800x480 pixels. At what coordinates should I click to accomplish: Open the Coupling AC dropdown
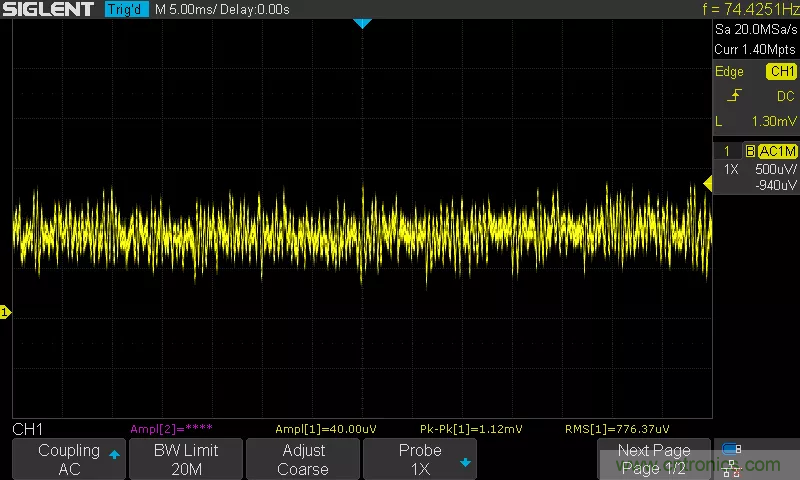69,459
